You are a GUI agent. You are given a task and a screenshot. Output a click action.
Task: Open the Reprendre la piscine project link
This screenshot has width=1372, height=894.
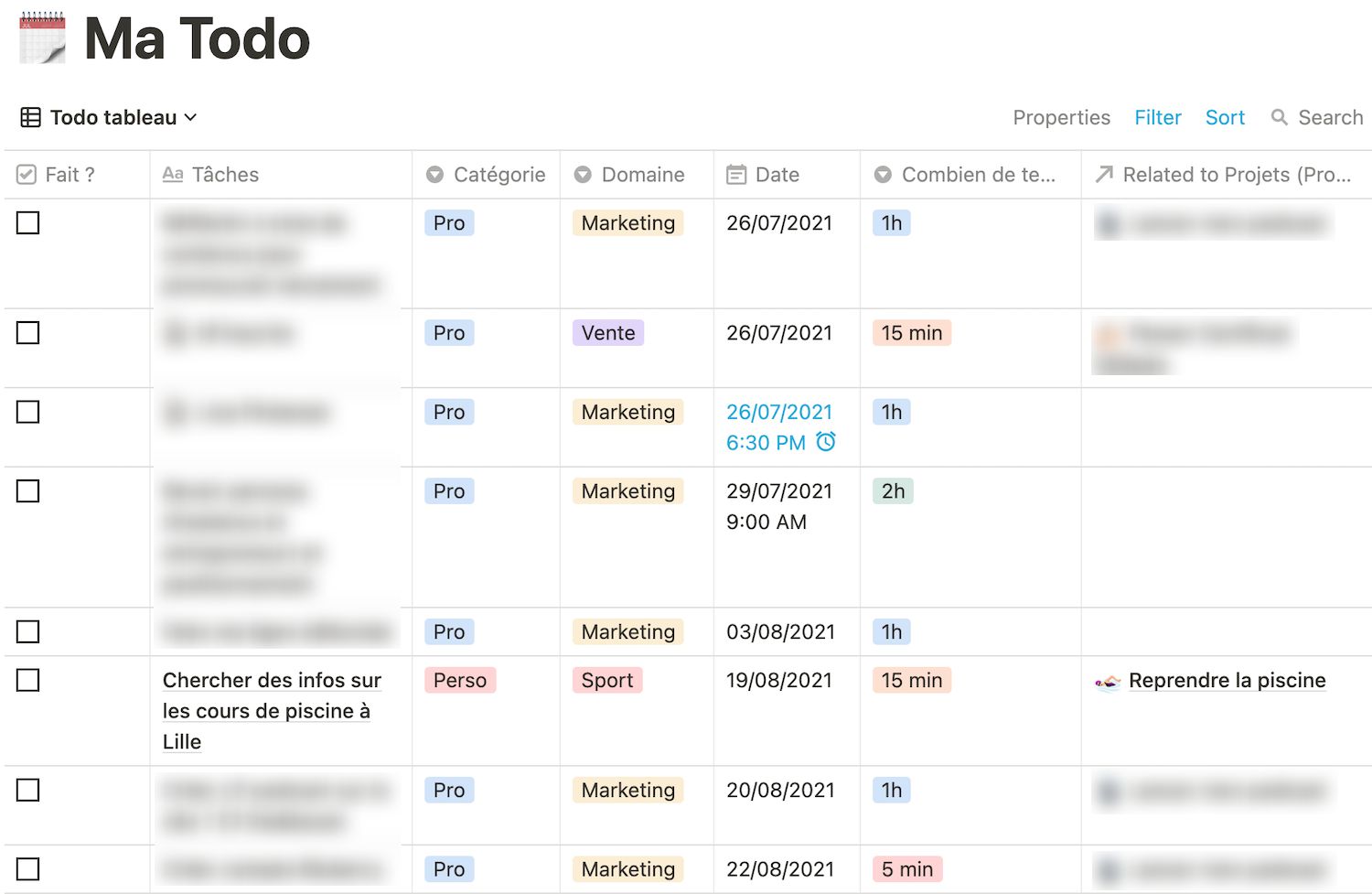coord(1227,681)
